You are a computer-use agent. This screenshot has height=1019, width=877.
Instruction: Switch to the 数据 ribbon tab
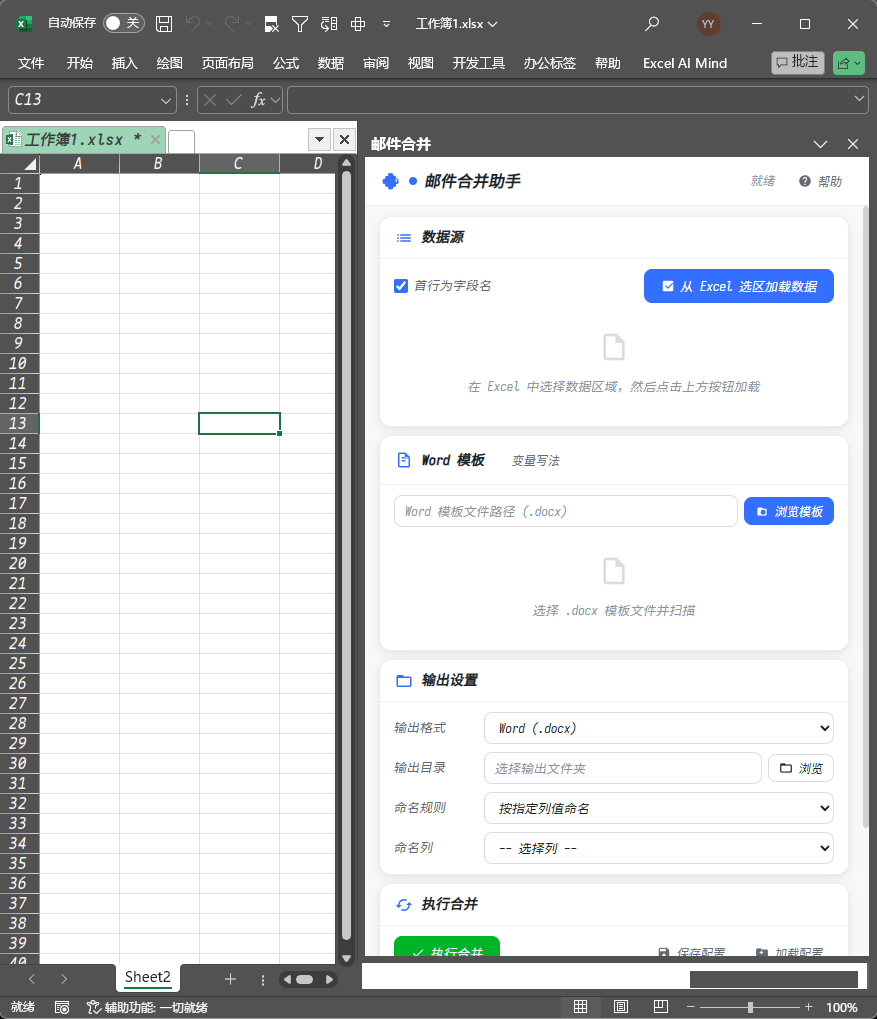pos(331,63)
